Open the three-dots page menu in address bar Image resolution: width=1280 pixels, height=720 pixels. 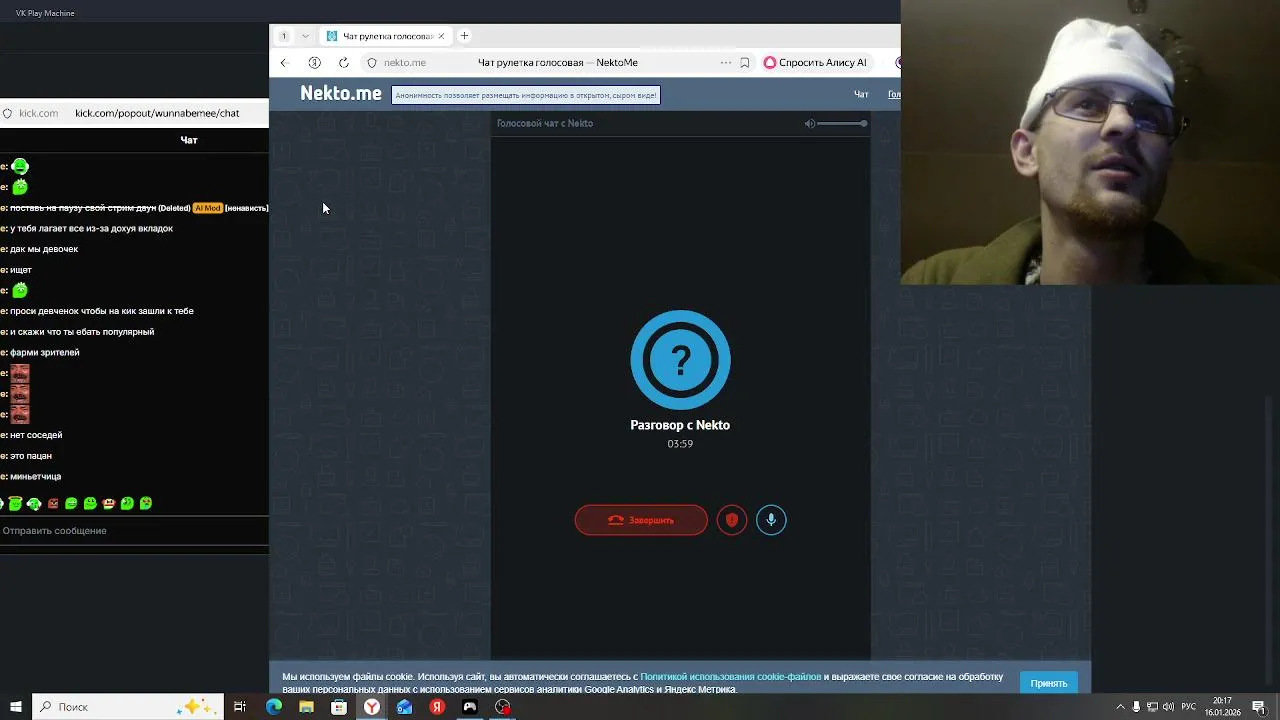pyautogui.click(x=726, y=62)
